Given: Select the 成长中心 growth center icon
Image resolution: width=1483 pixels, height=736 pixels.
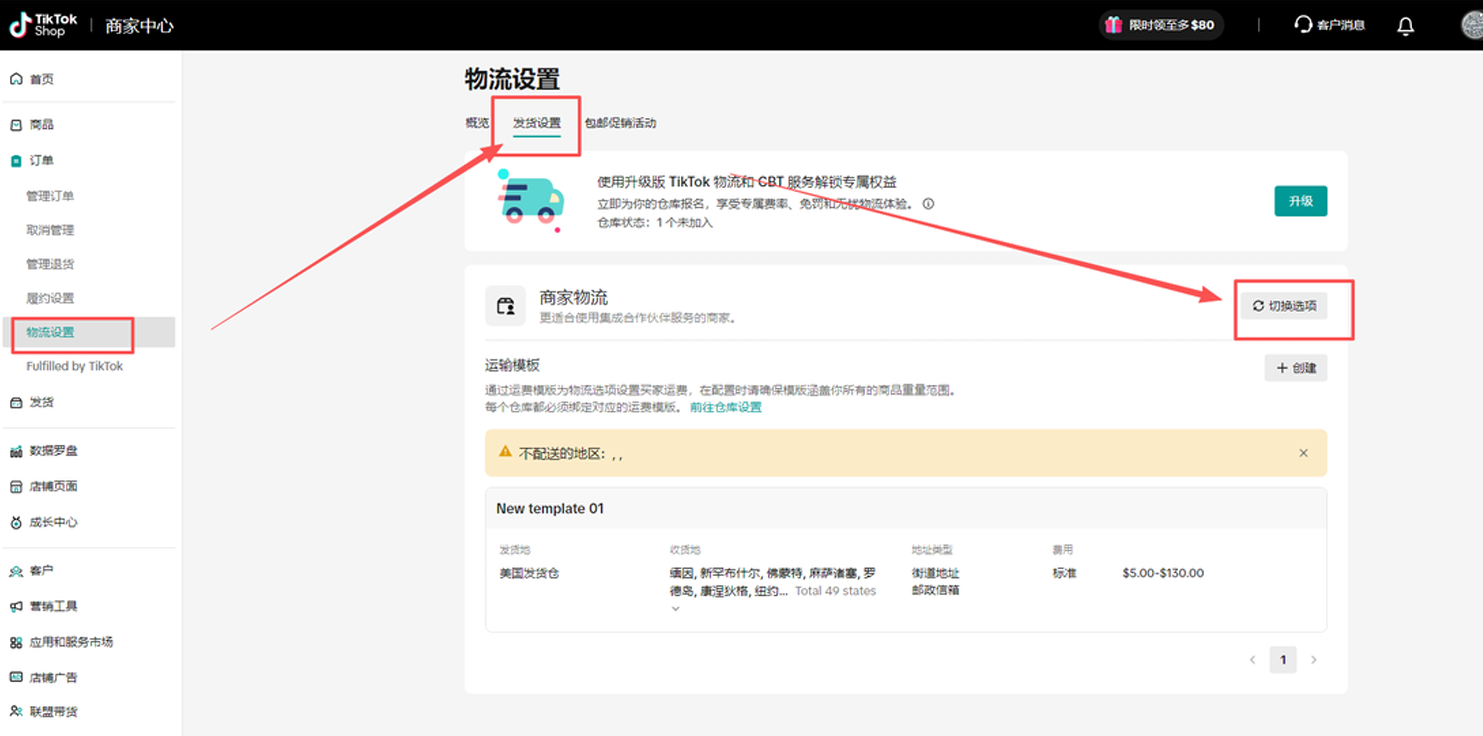Looking at the screenshot, I should click(14, 521).
